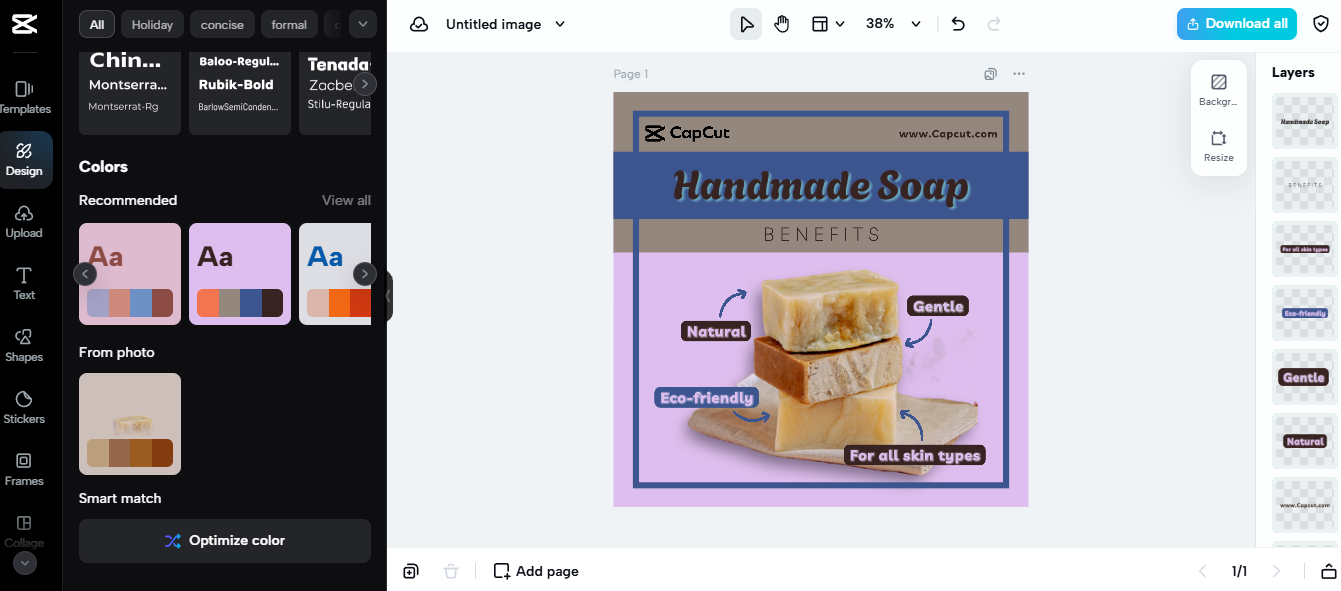Delete the page with trash icon
The height and width of the screenshot is (591, 1341).
coord(451,571)
